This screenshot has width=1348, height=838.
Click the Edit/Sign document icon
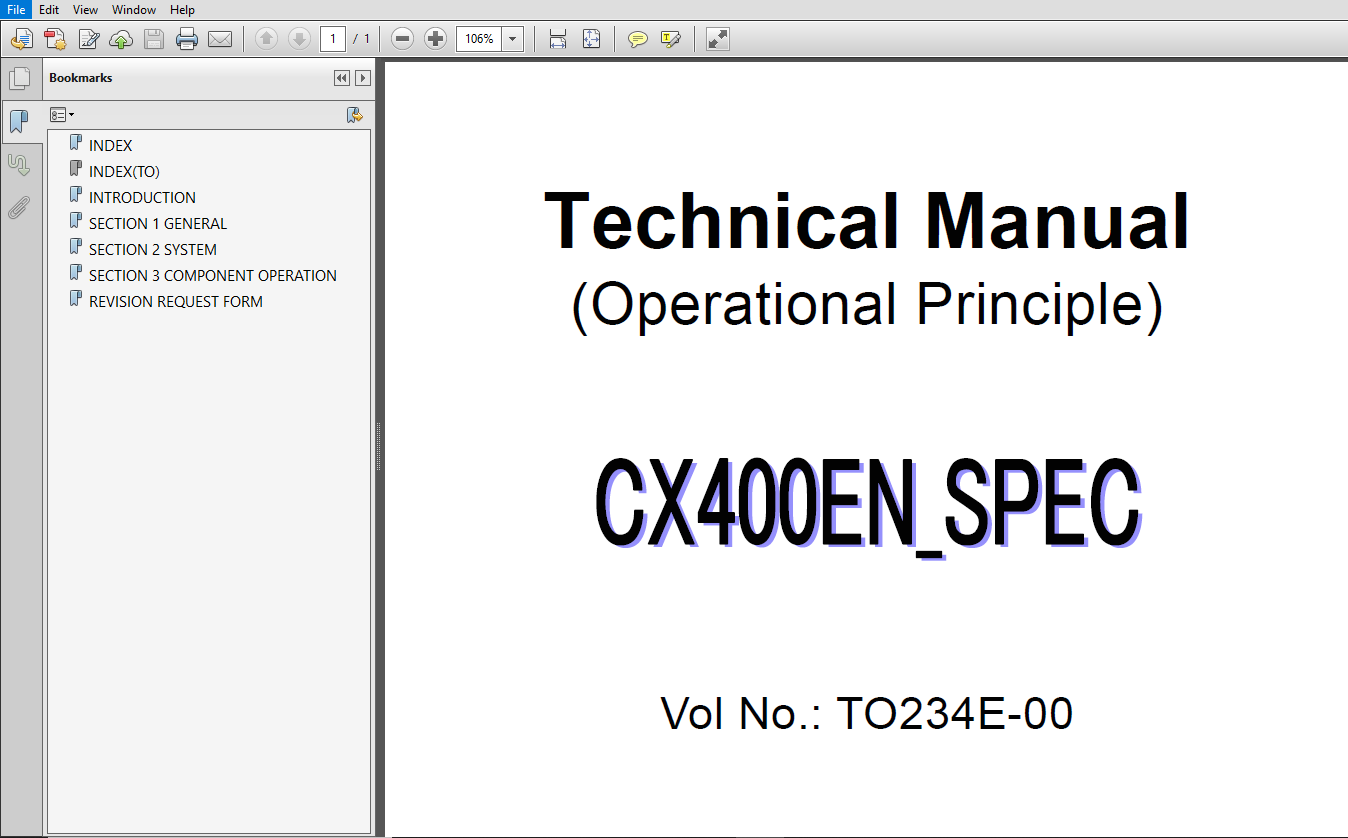(89, 39)
